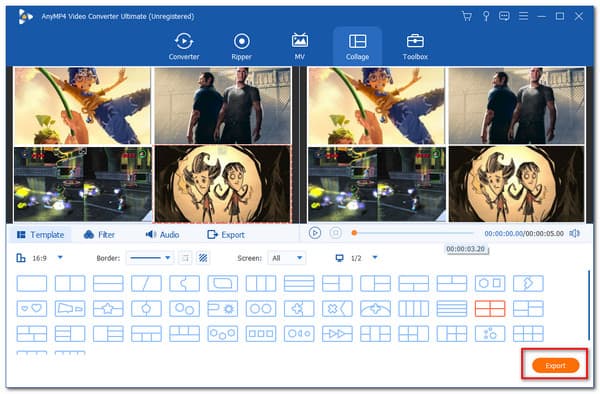Viewport: 600px width, 394px height.
Task: Open the Screen All dropdown
Action: coord(287,258)
